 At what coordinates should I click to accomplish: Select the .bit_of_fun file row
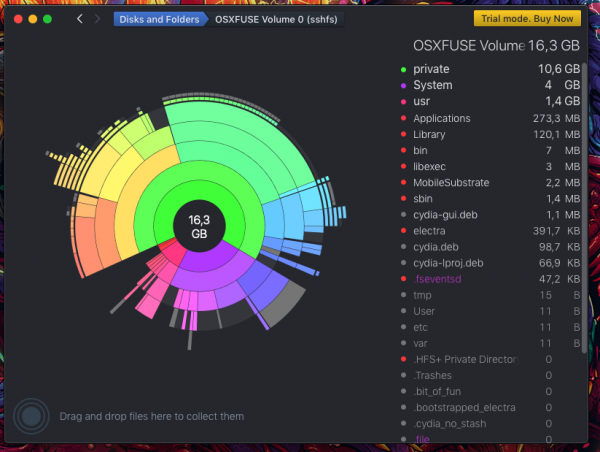point(490,392)
